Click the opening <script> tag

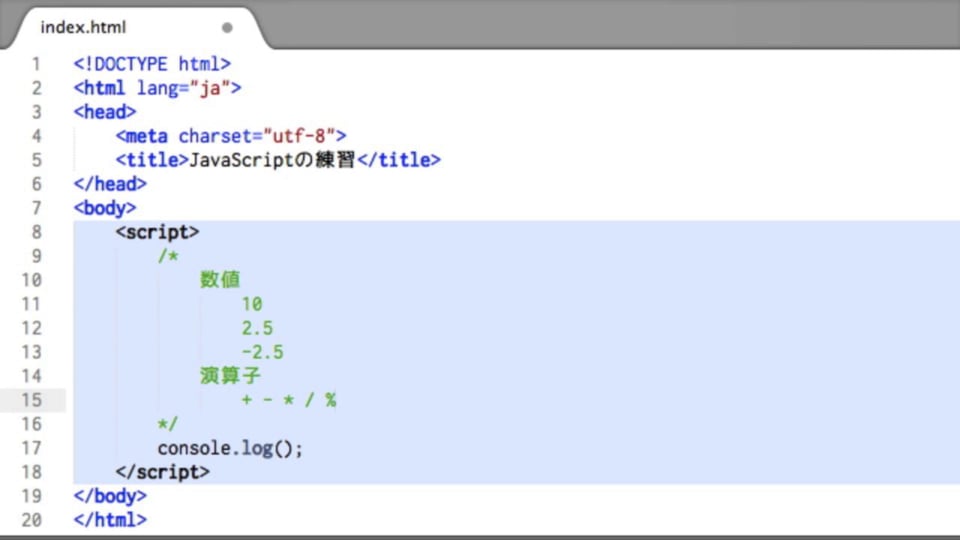pos(157,232)
